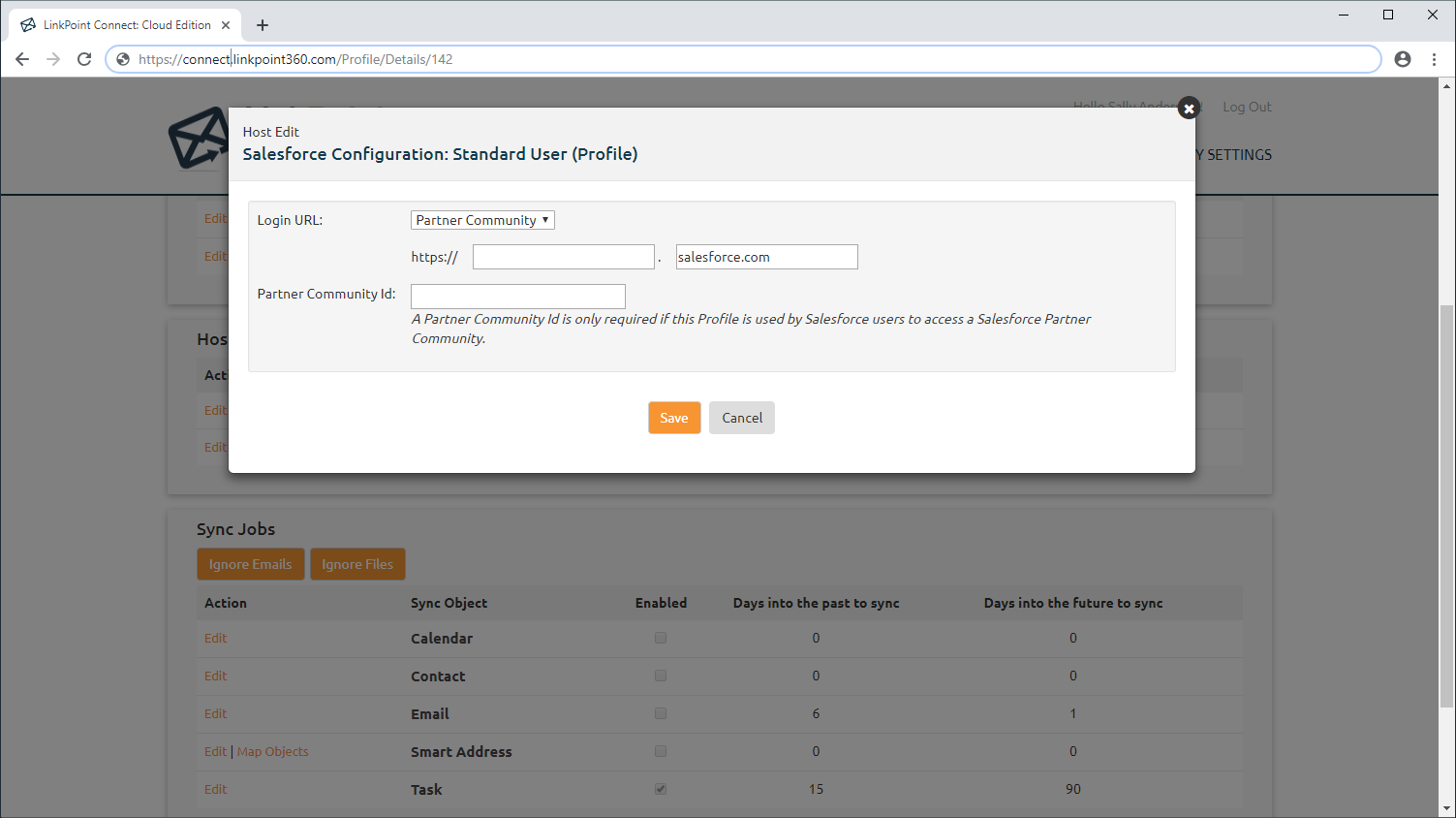Edit the Calendar sync job

coord(215,638)
